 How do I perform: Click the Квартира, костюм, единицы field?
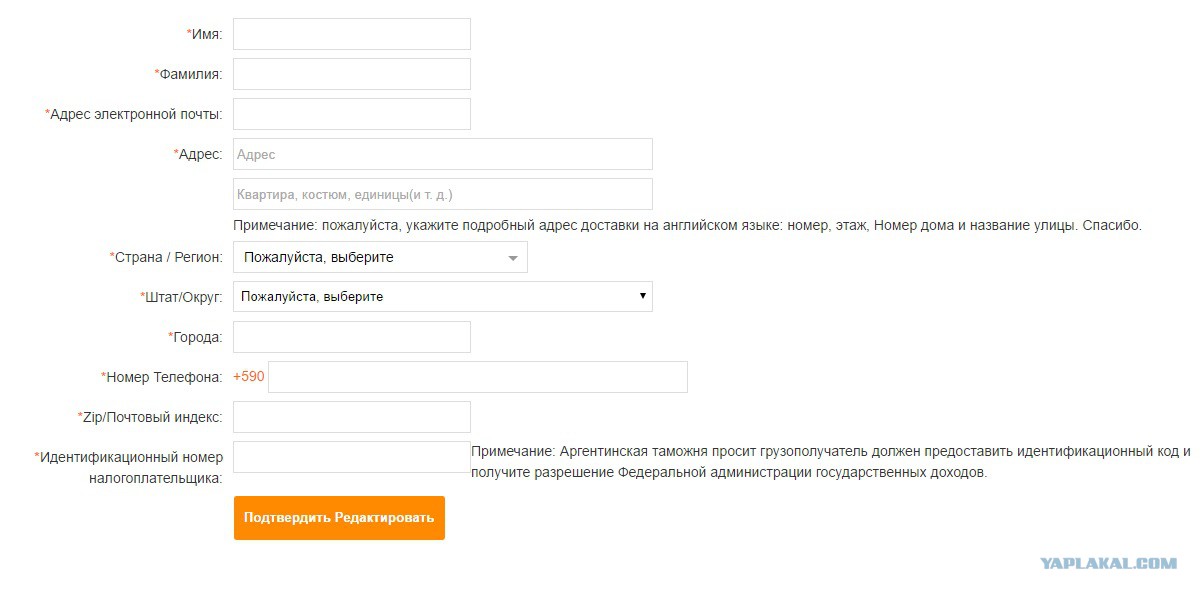442,194
